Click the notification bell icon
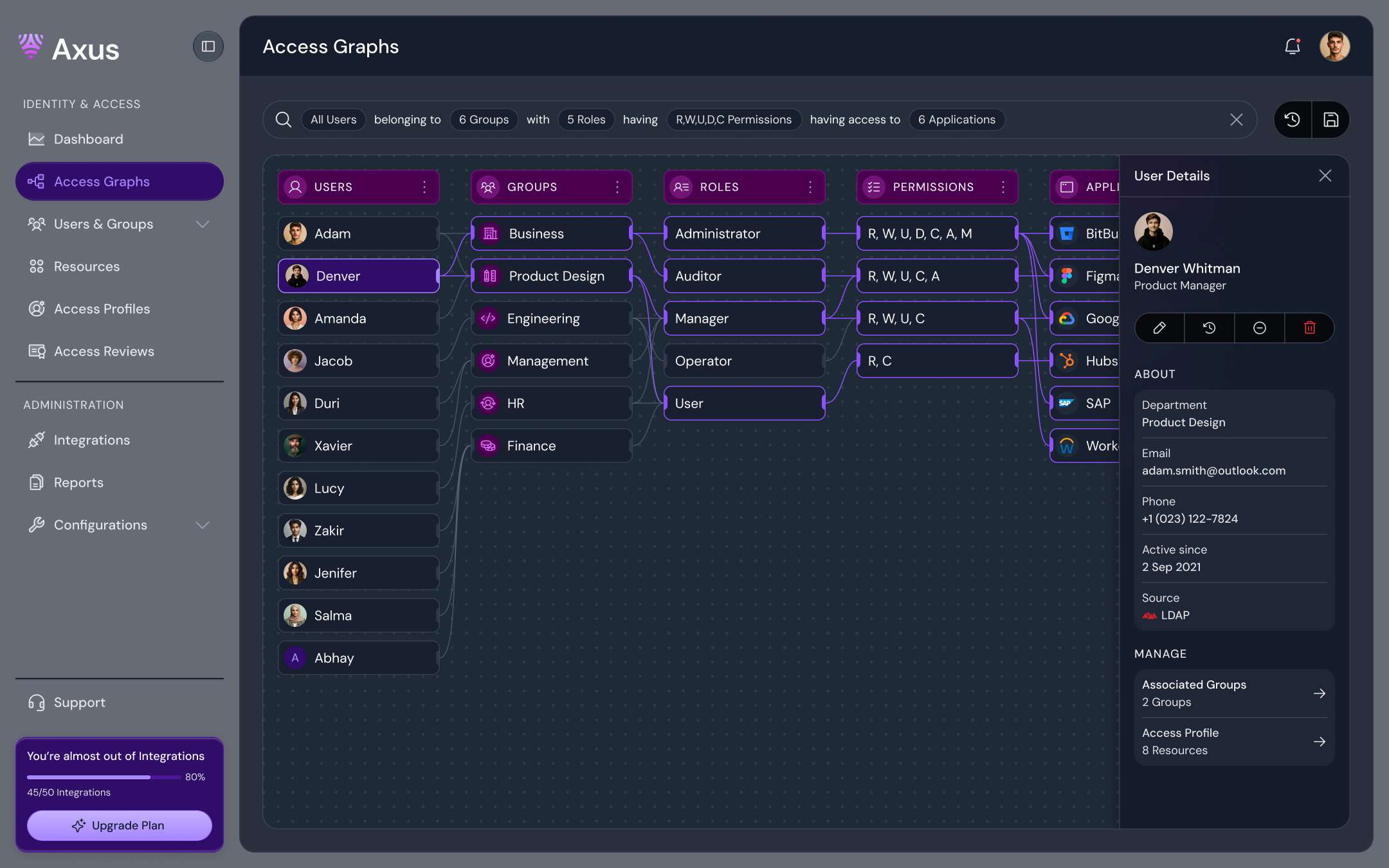This screenshot has width=1389, height=868. [x=1293, y=46]
